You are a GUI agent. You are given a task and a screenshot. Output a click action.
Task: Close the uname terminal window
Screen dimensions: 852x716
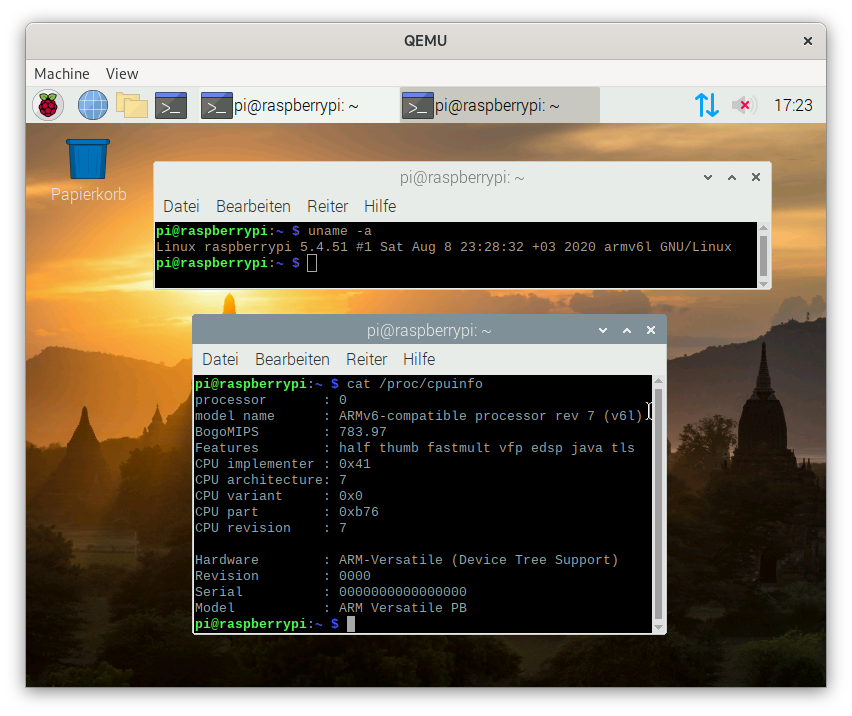click(756, 178)
